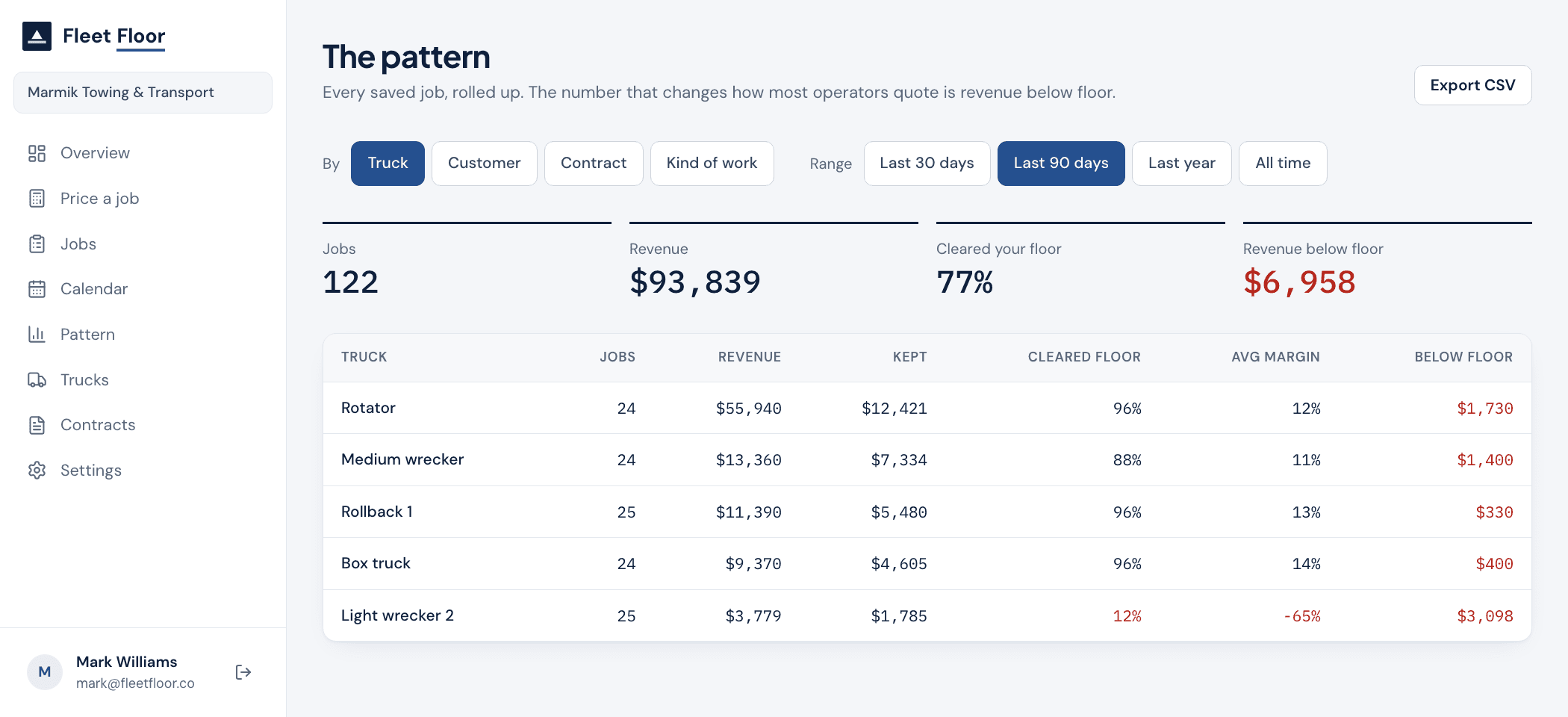Open the Rotator truck row
Viewport: 1568px width, 717px height.
pos(927,408)
